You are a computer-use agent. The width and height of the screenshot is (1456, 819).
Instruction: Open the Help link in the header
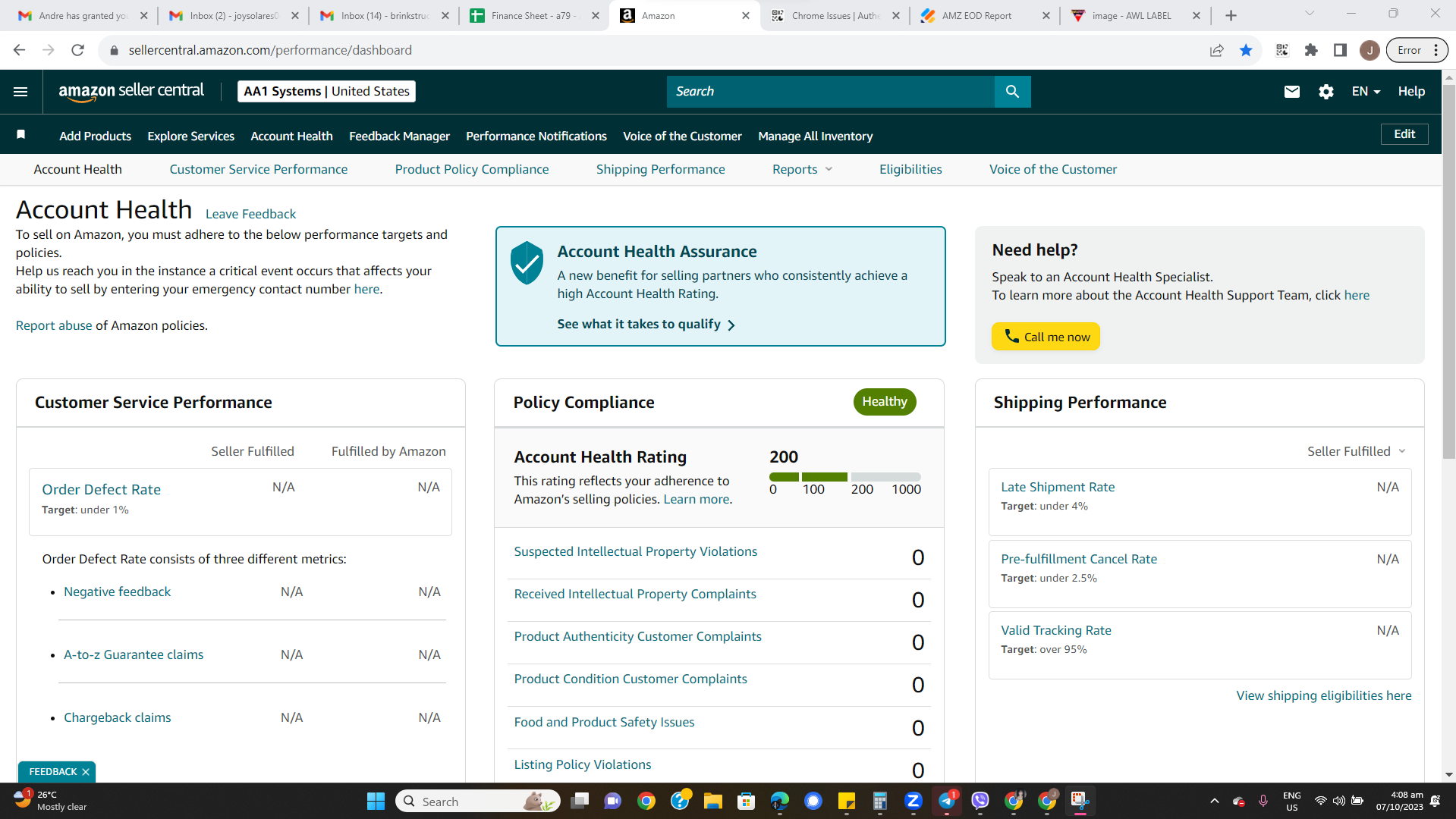click(x=1411, y=92)
